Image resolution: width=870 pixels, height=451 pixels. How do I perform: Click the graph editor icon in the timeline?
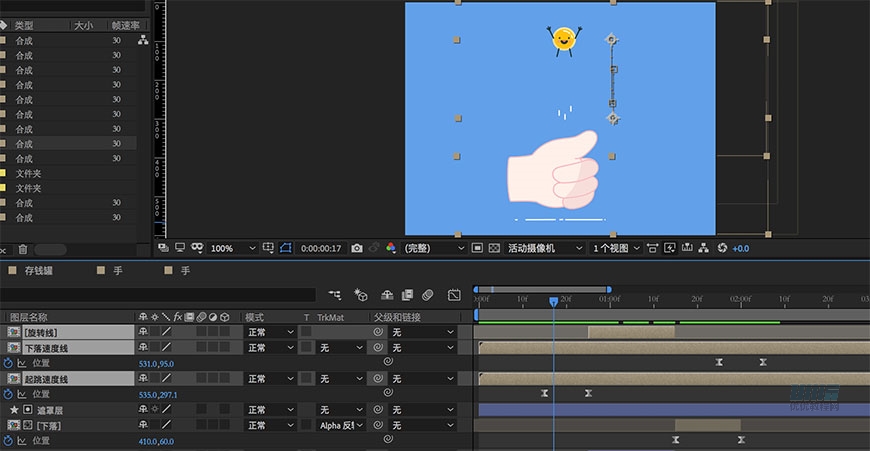pyautogui.click(x=453, y=295)
